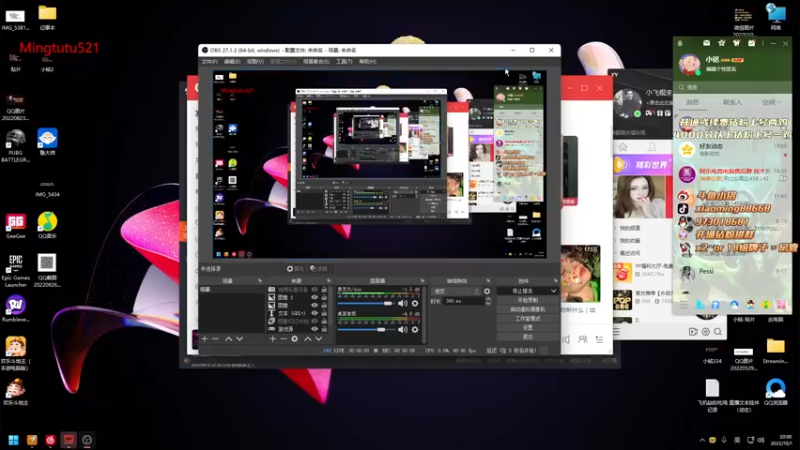Open OBS 设置 button
This screenshot has width=800, height=450.
(x=528, y=328)
